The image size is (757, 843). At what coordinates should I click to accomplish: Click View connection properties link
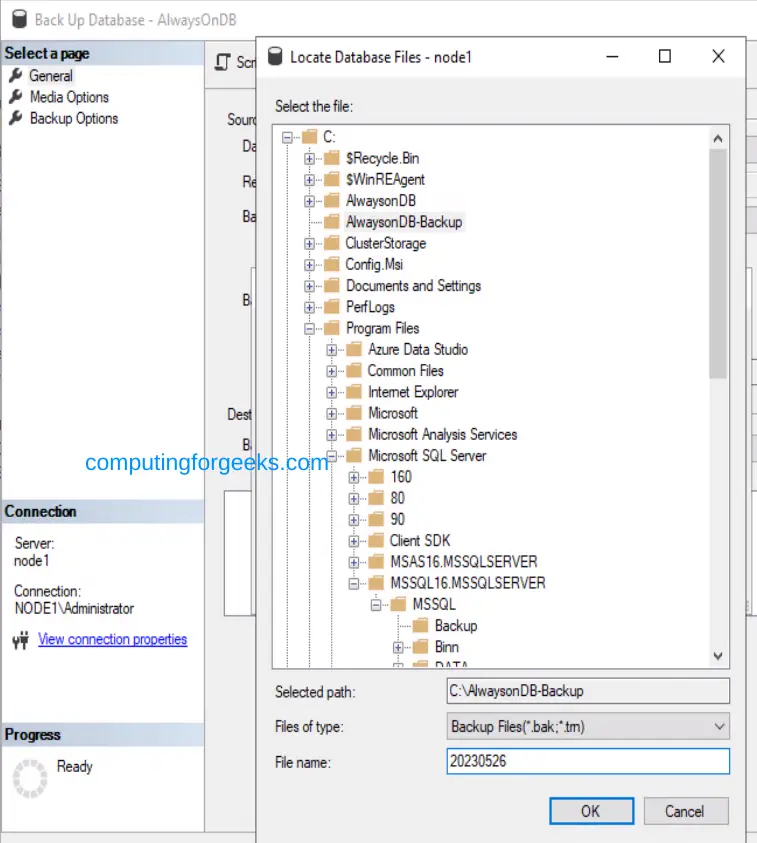112,639
